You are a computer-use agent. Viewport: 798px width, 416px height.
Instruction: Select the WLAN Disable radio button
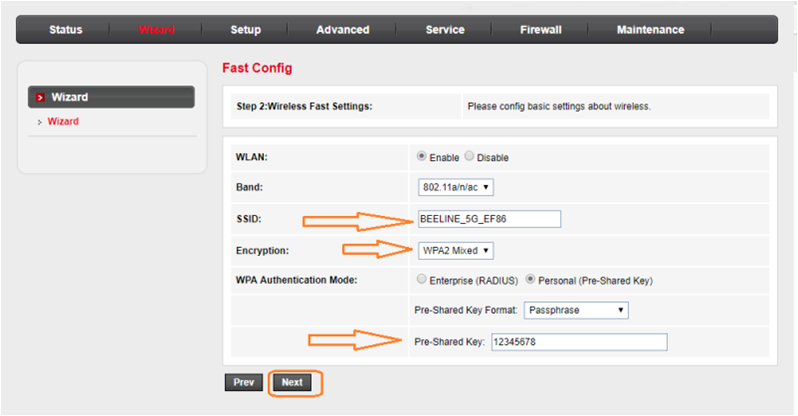tap(469, 157)
